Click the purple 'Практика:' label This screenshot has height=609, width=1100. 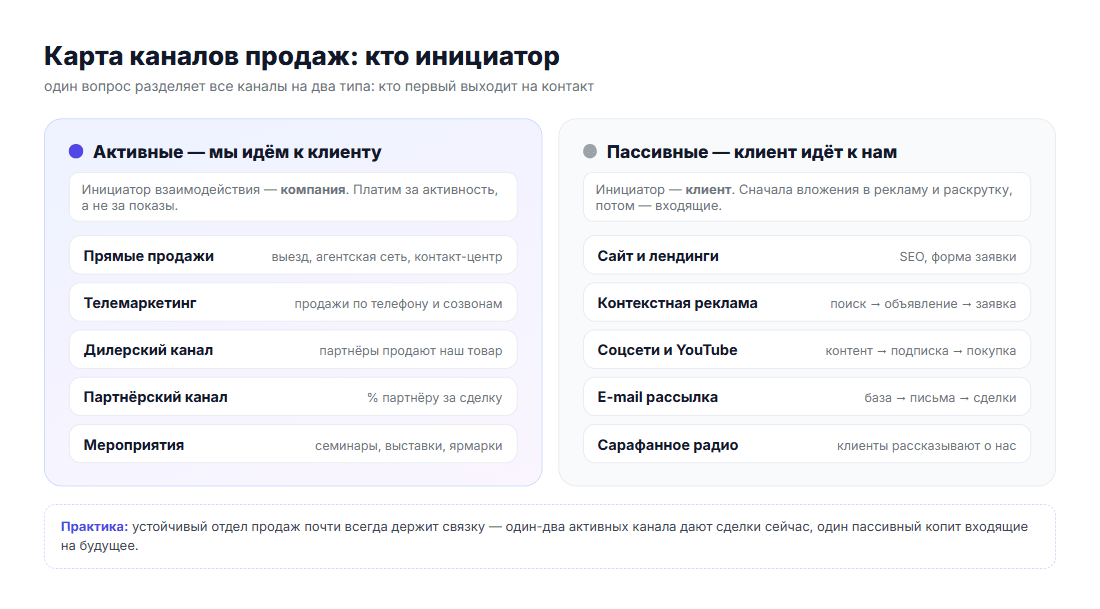94,527
